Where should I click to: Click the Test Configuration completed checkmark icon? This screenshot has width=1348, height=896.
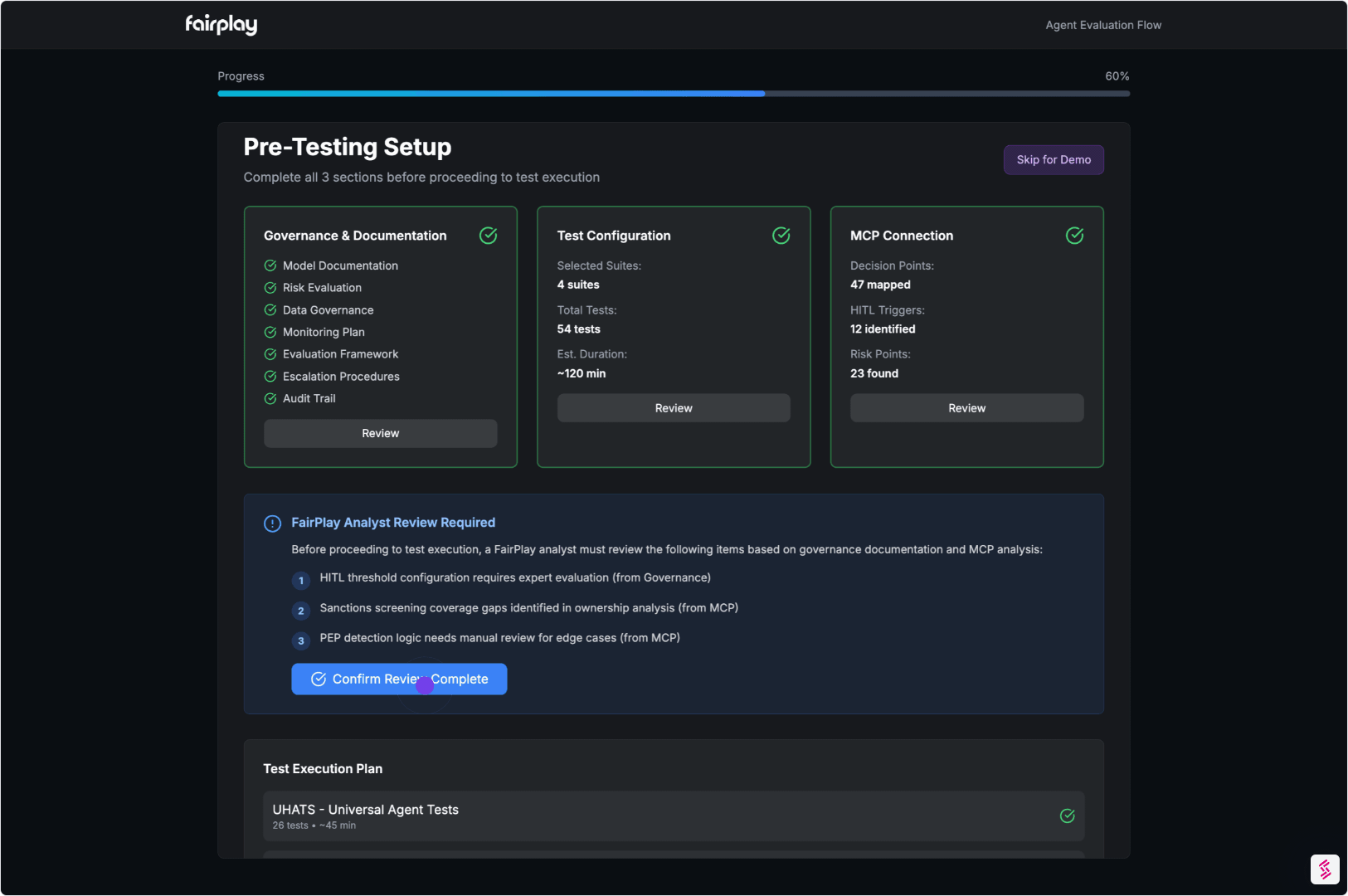coord(781,236)
